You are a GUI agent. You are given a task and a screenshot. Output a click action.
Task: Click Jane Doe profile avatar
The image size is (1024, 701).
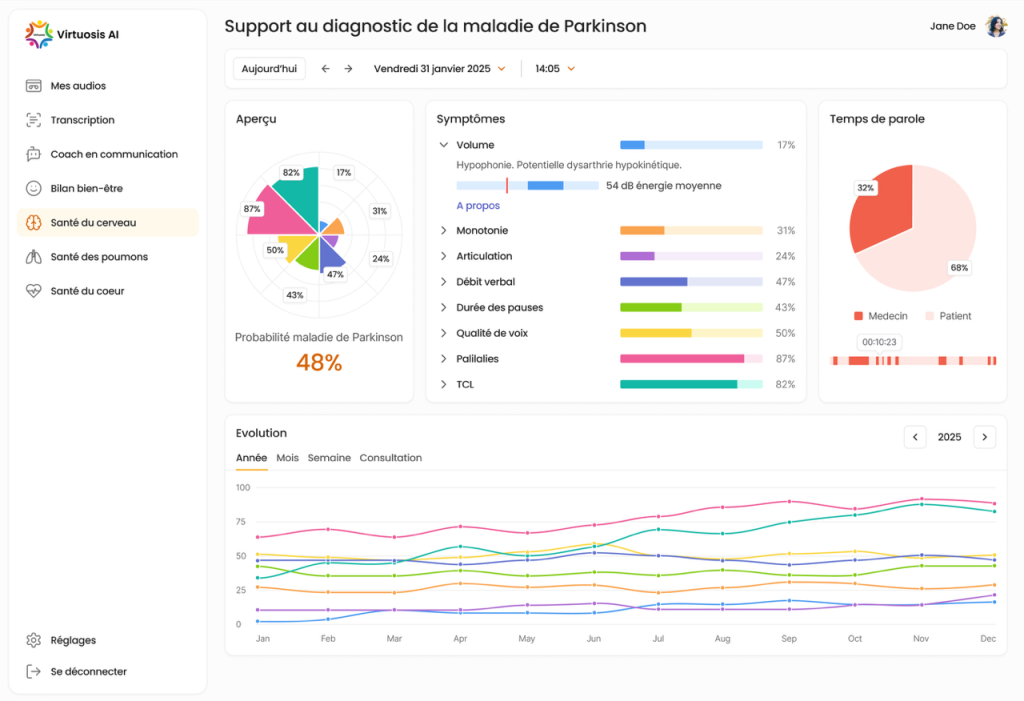pos(996,27)
